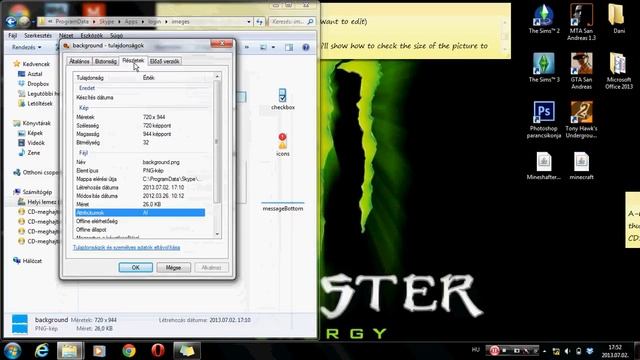
Task: Pause recording via red tray button
Action: [494, 351]
